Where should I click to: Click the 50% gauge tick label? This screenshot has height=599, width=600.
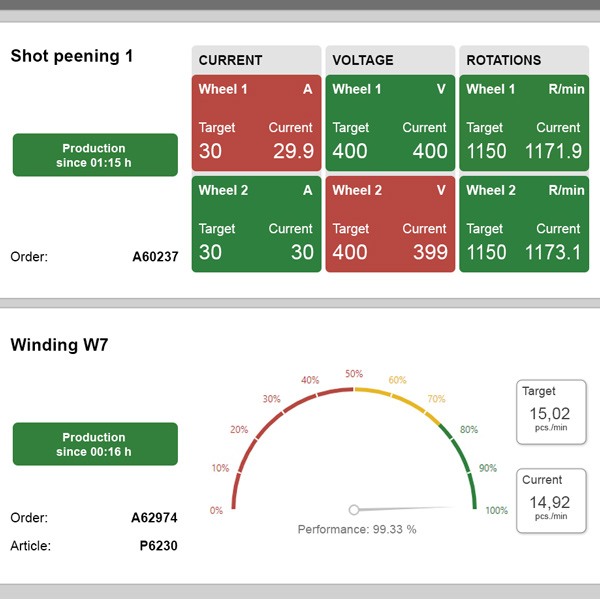coord(354,374)
